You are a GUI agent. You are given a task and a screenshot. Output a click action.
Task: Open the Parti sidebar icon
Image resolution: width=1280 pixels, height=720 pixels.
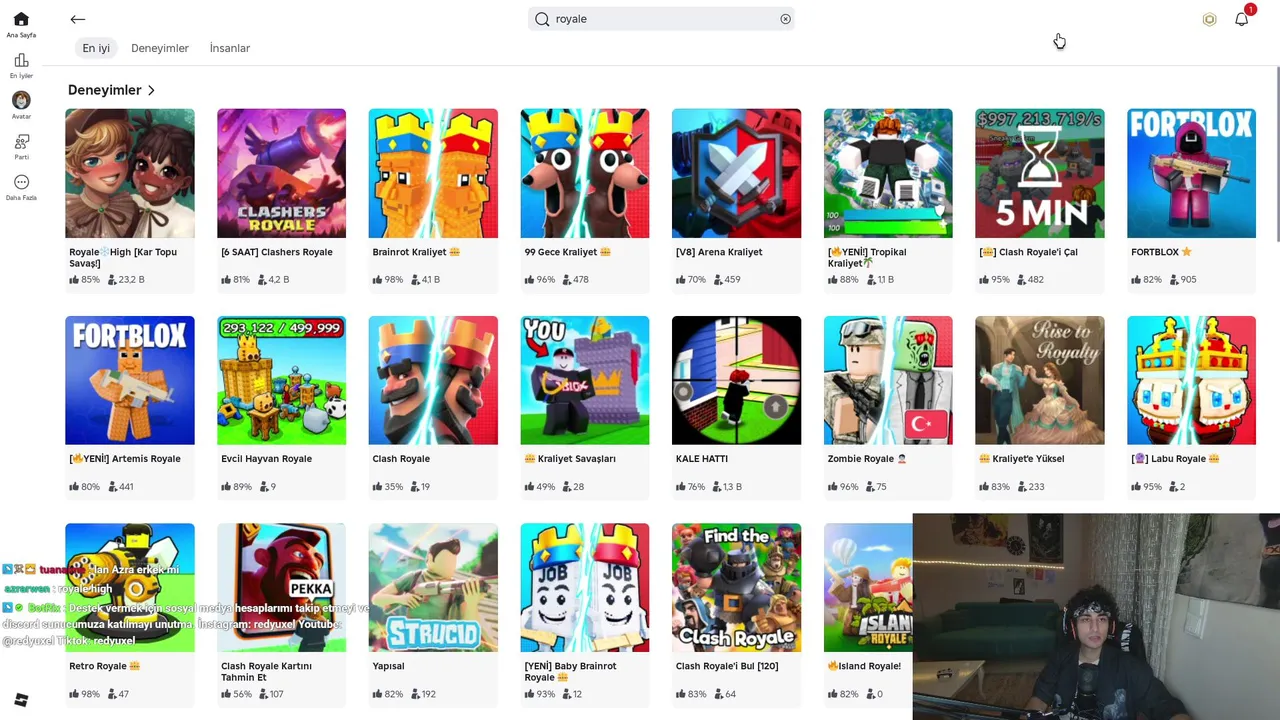pos(21,142)
